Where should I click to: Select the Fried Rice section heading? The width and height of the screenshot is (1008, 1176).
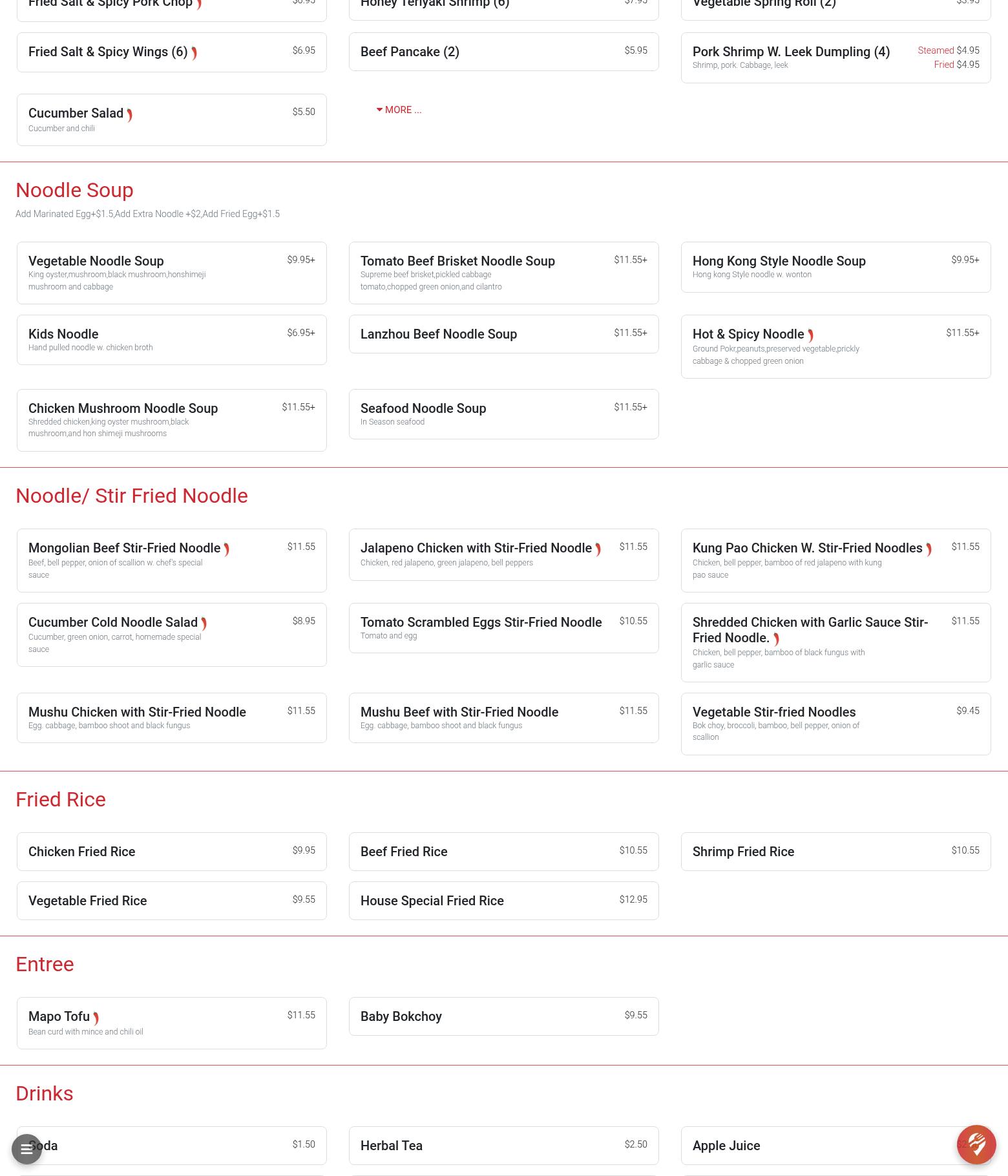61,799
